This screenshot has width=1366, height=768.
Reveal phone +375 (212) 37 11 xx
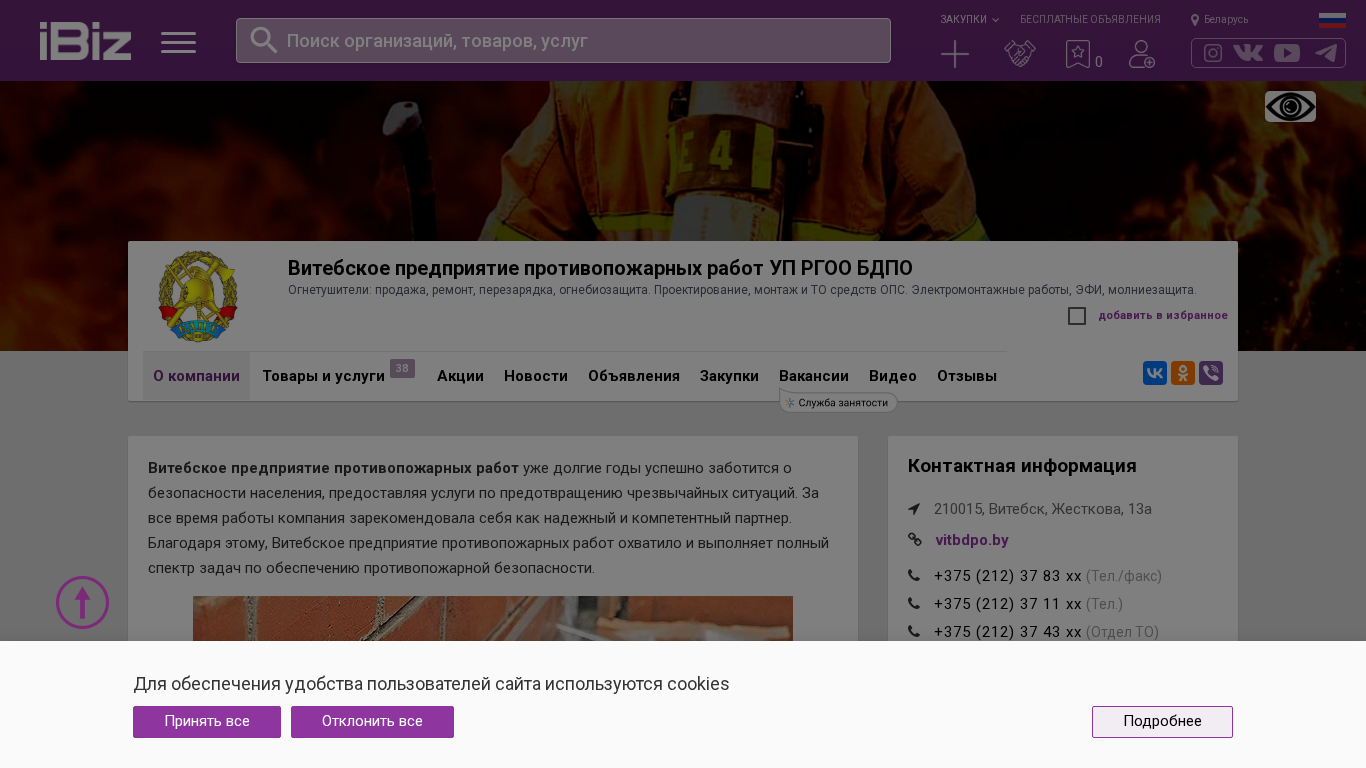pyautogui.click(x=1008, y=604)
